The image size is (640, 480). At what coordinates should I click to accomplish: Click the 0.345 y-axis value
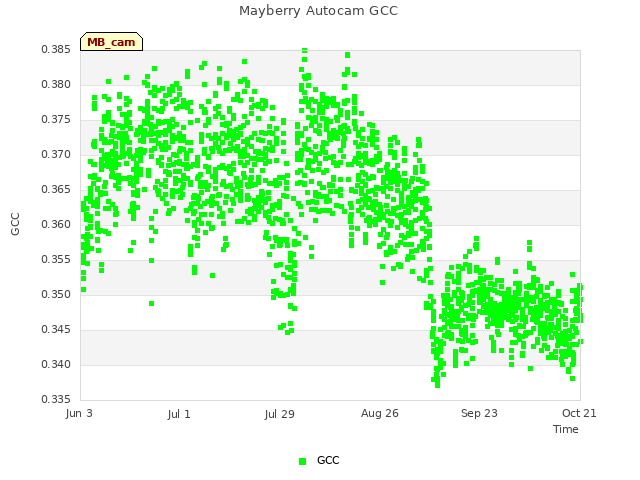point(56,329)
